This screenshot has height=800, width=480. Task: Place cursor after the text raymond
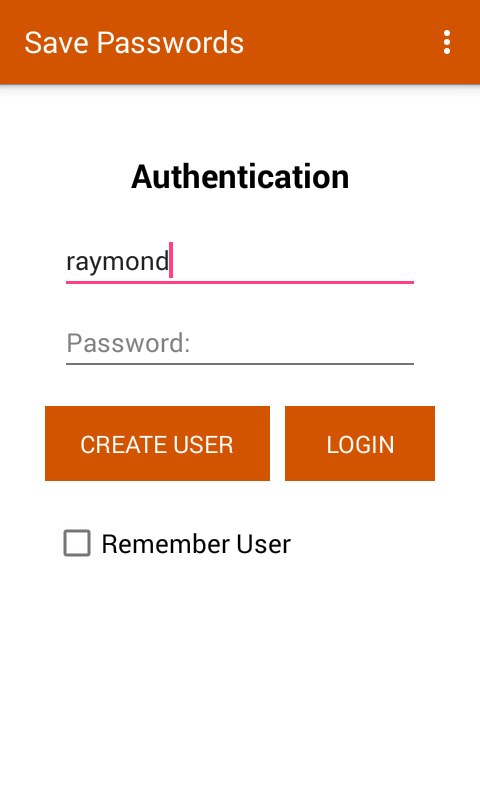click(x=170, y=261)
